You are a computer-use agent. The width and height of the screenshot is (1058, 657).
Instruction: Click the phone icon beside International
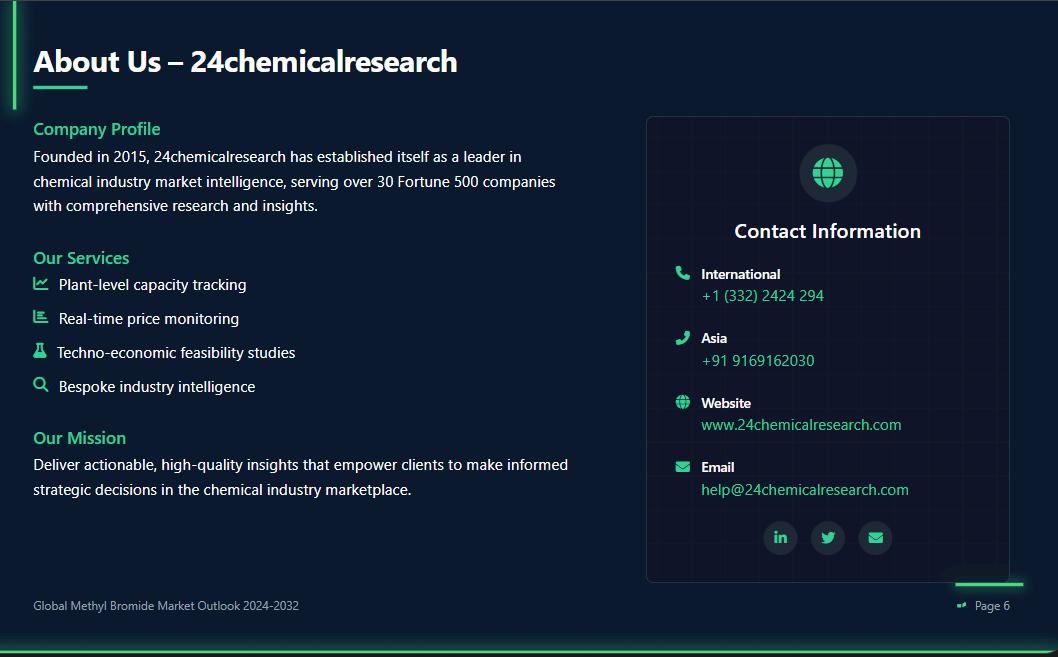[683, 273]
